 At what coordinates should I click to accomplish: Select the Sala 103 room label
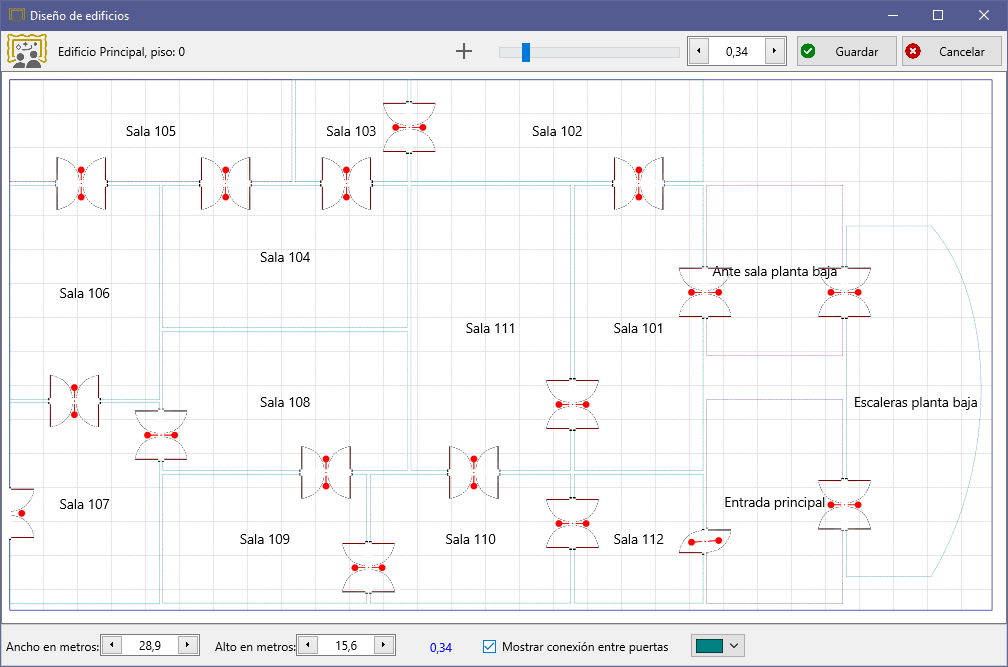point(350,131)
